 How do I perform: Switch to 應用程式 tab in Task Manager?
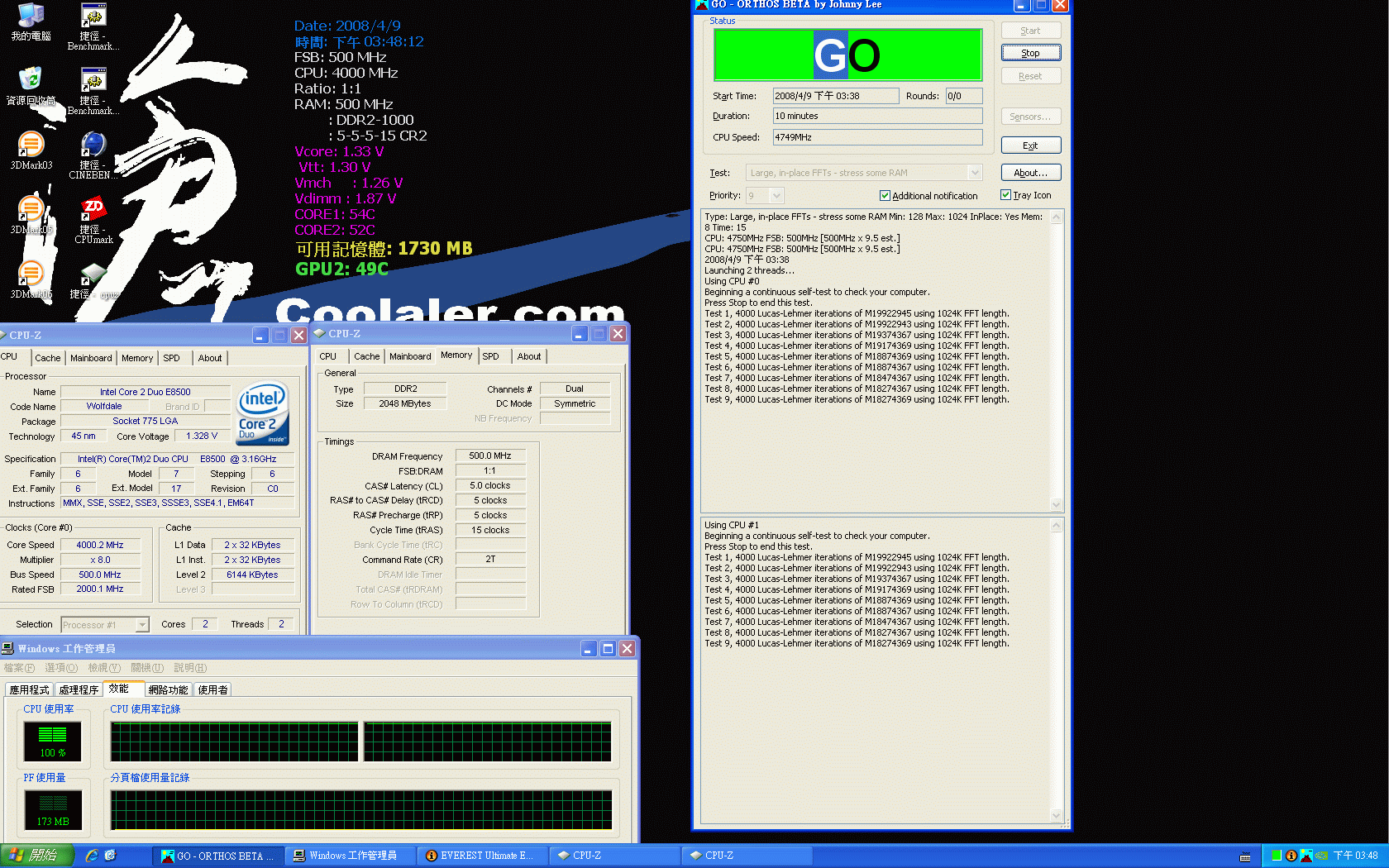click(30, 689)
